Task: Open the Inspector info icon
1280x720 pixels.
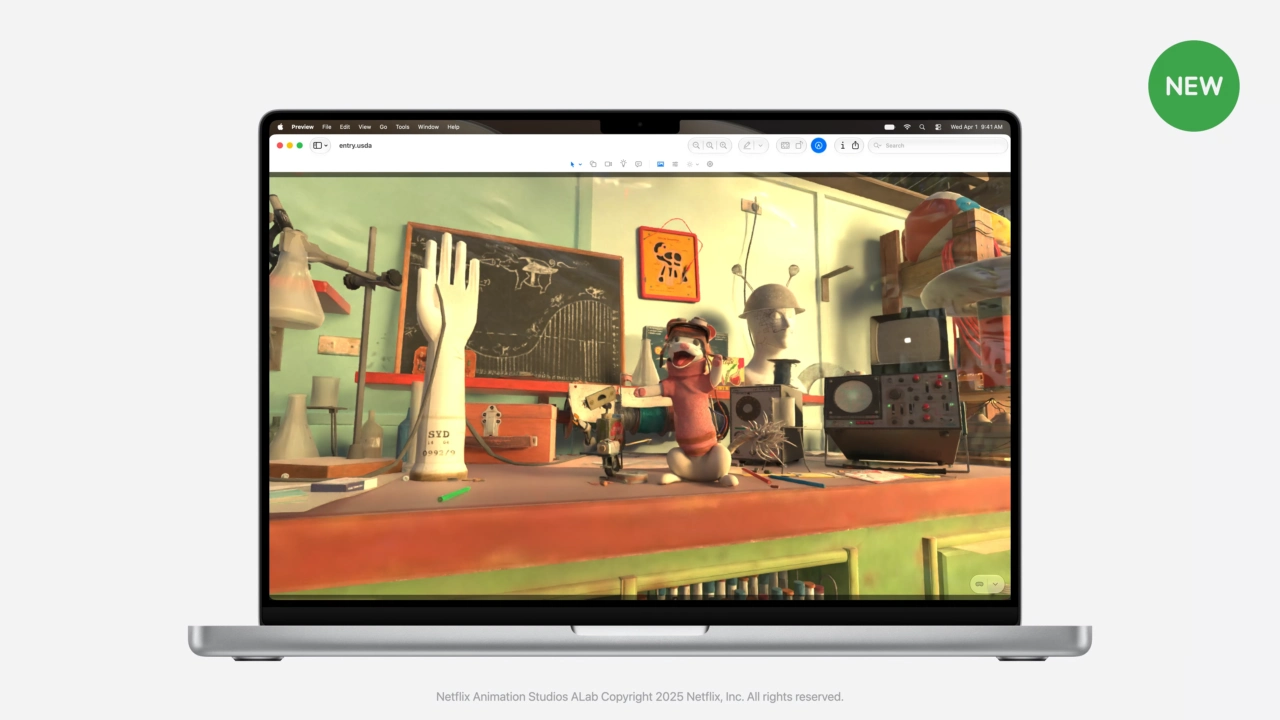Action: [x=842, y=145]
